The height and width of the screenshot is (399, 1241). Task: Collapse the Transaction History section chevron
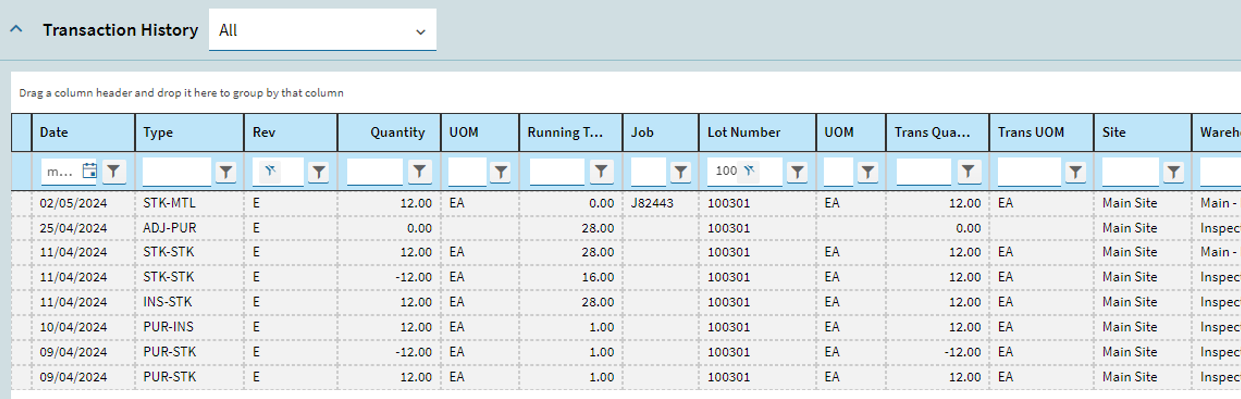point(16,30)
